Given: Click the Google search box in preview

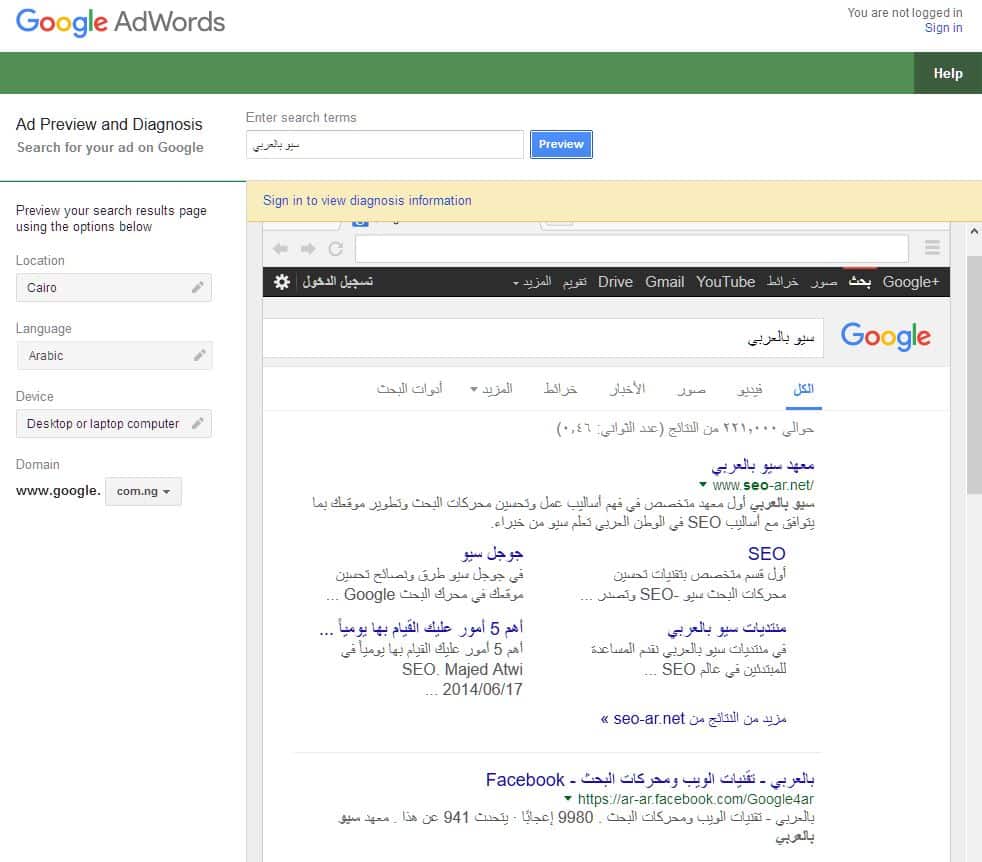Looking at the screenshot, I should (x=543, y=338).
